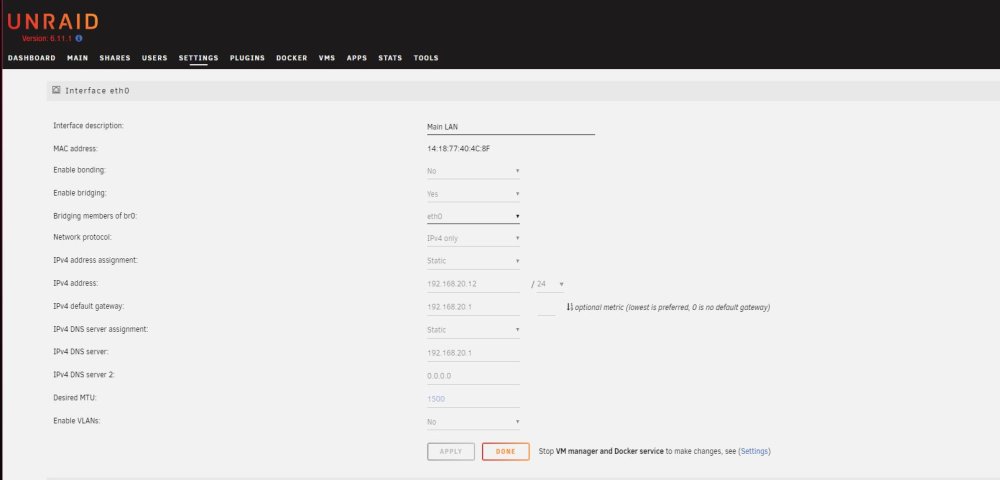Click the Desired MTU field
This screenshot has width=1000, height=480.
[473, 398]
